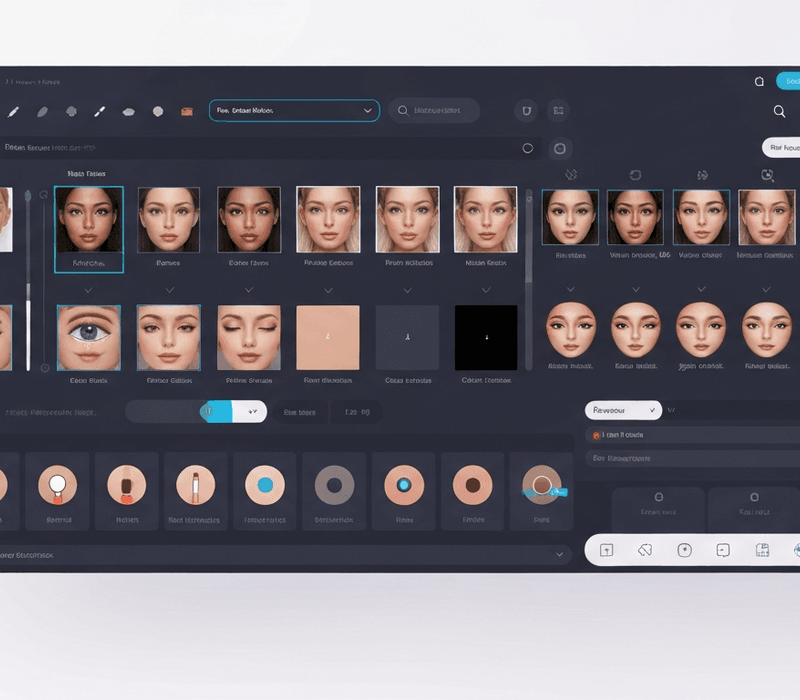The image size is (800, 700).
Task: Open the white arrow segment of the pill slider
Action: click(x=249, y=411)
